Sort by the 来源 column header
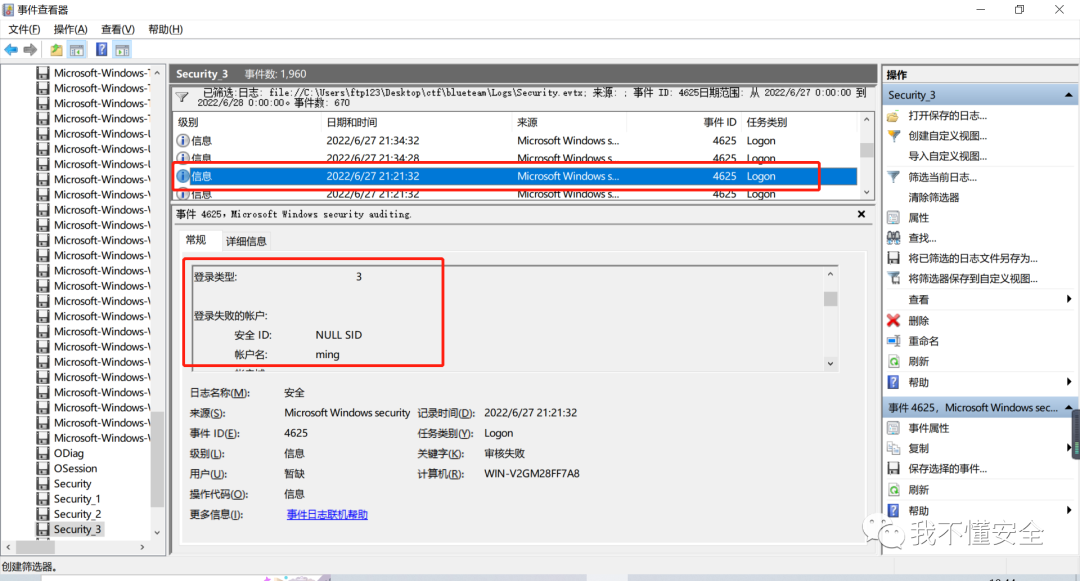1080x581 pixels. [570, 122]
